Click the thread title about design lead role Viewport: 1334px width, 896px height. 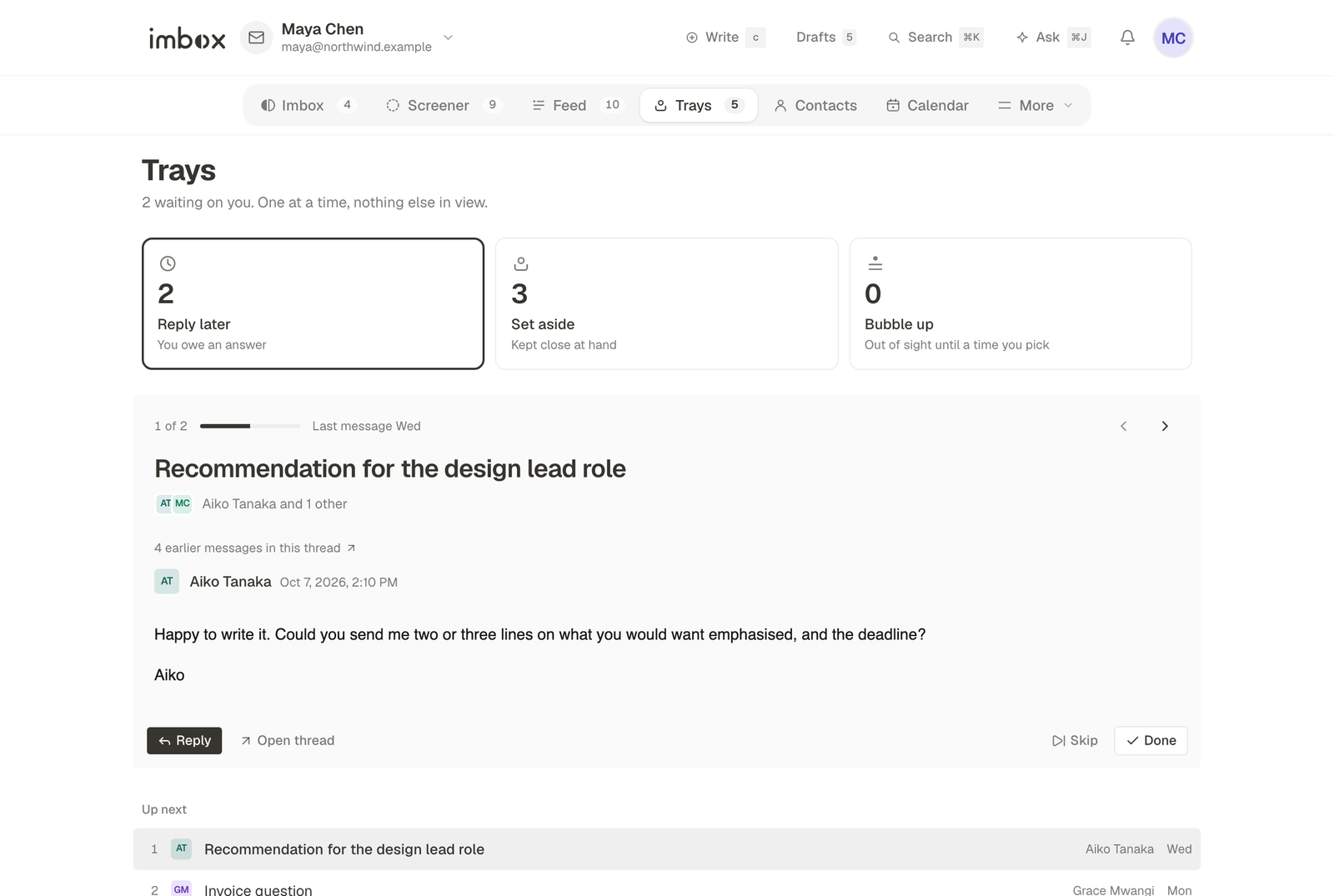tap(390, 468)
